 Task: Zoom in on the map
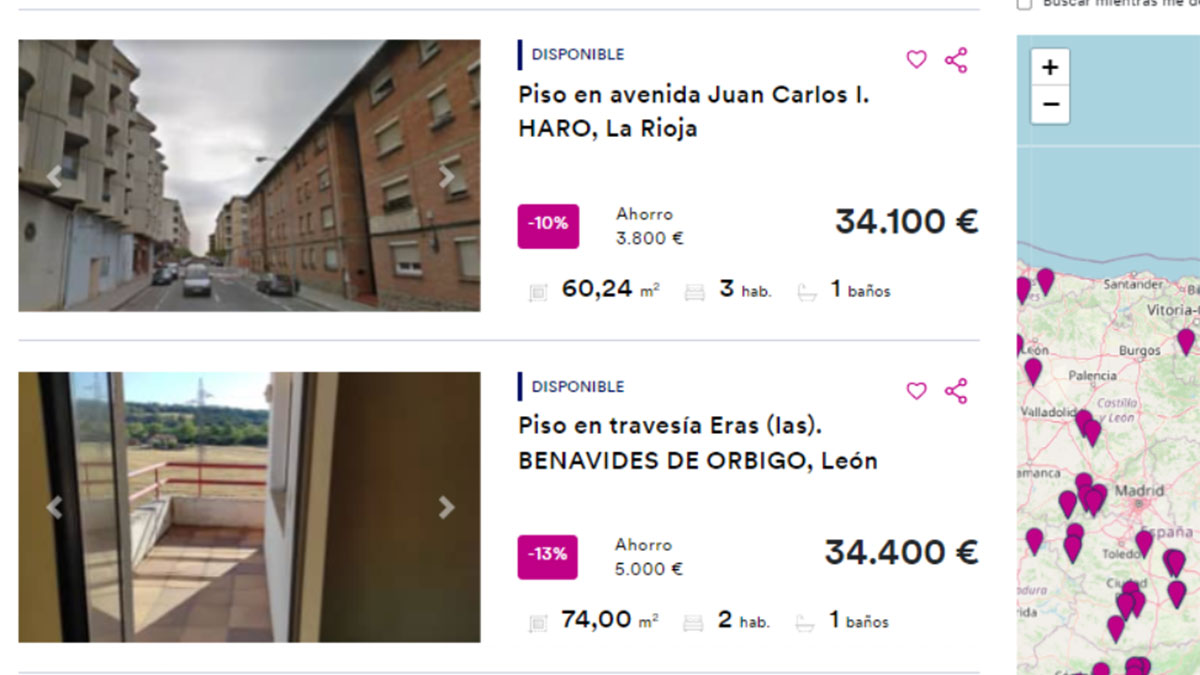coord(1050,68)
